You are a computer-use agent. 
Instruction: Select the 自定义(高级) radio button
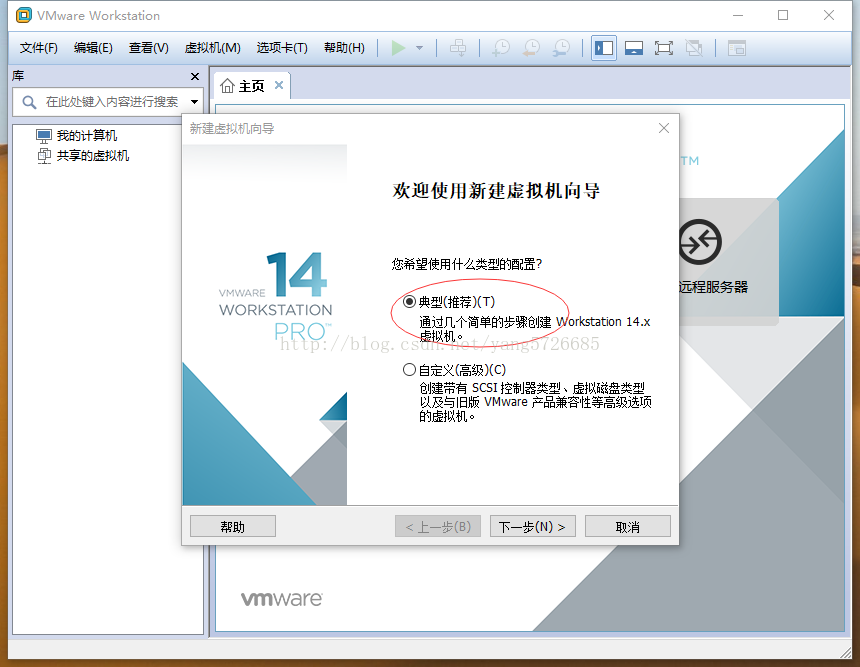[x=410, y=369]
